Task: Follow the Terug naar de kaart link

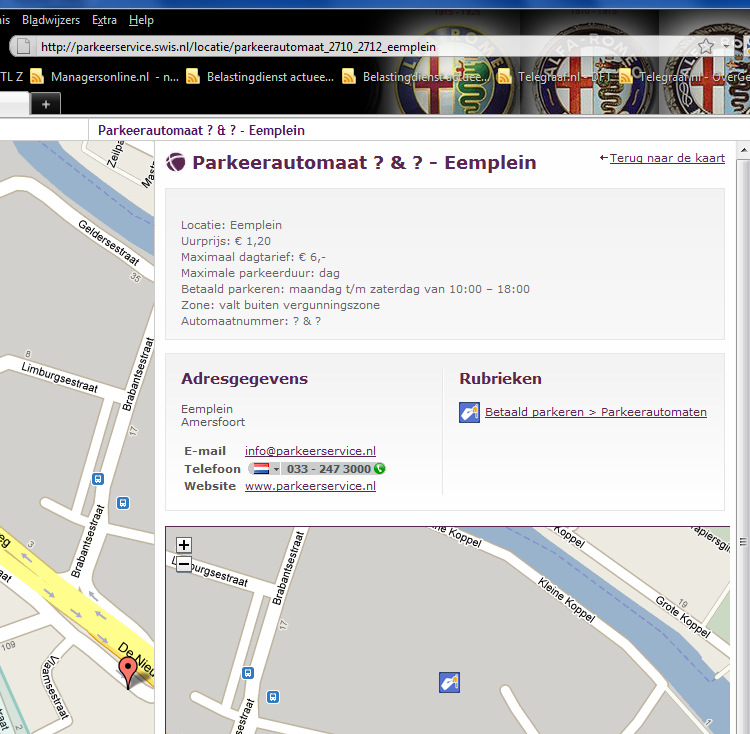Action: point(666,158)
